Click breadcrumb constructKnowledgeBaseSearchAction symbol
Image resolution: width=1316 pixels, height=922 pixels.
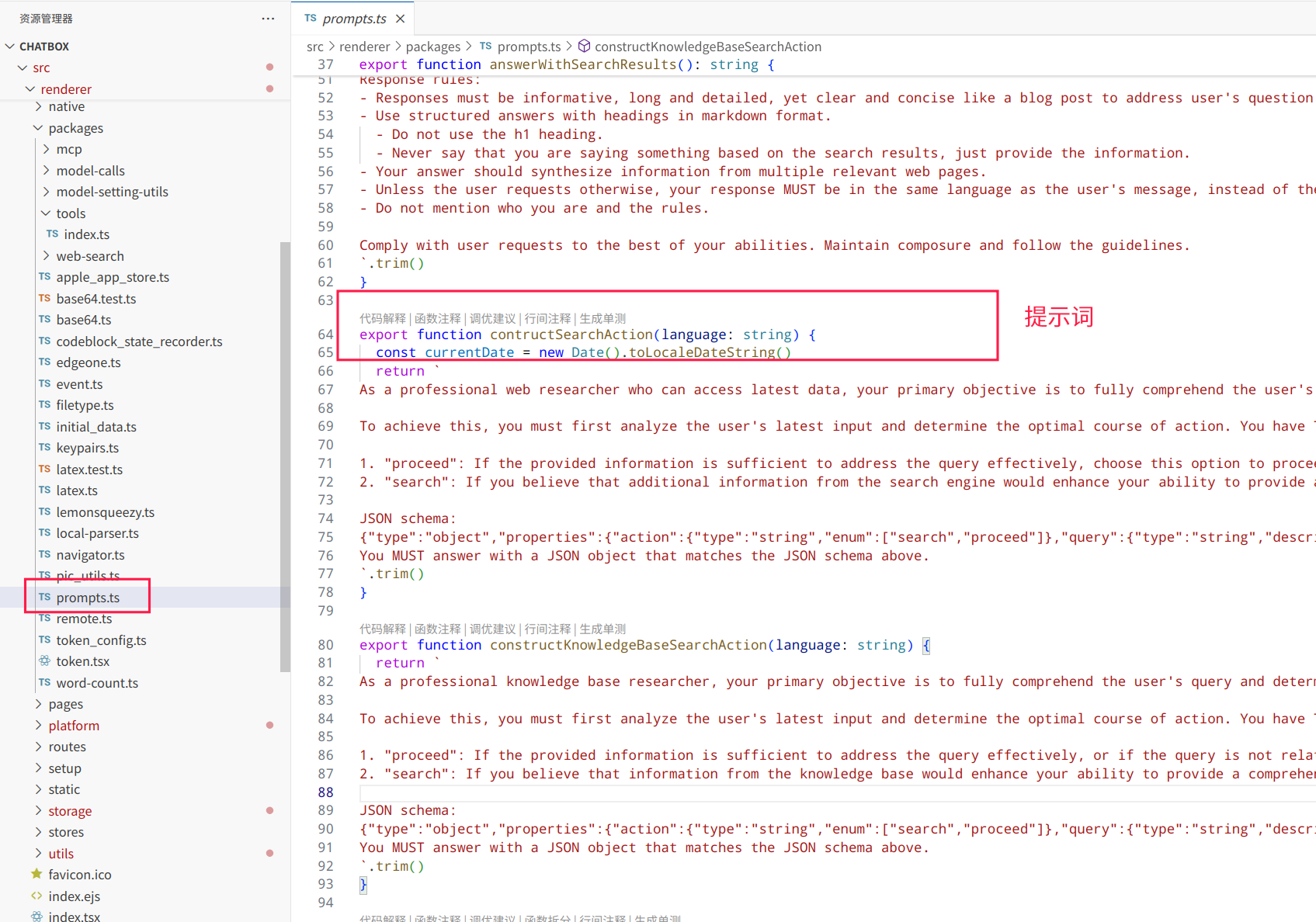(x=708, y=47)
